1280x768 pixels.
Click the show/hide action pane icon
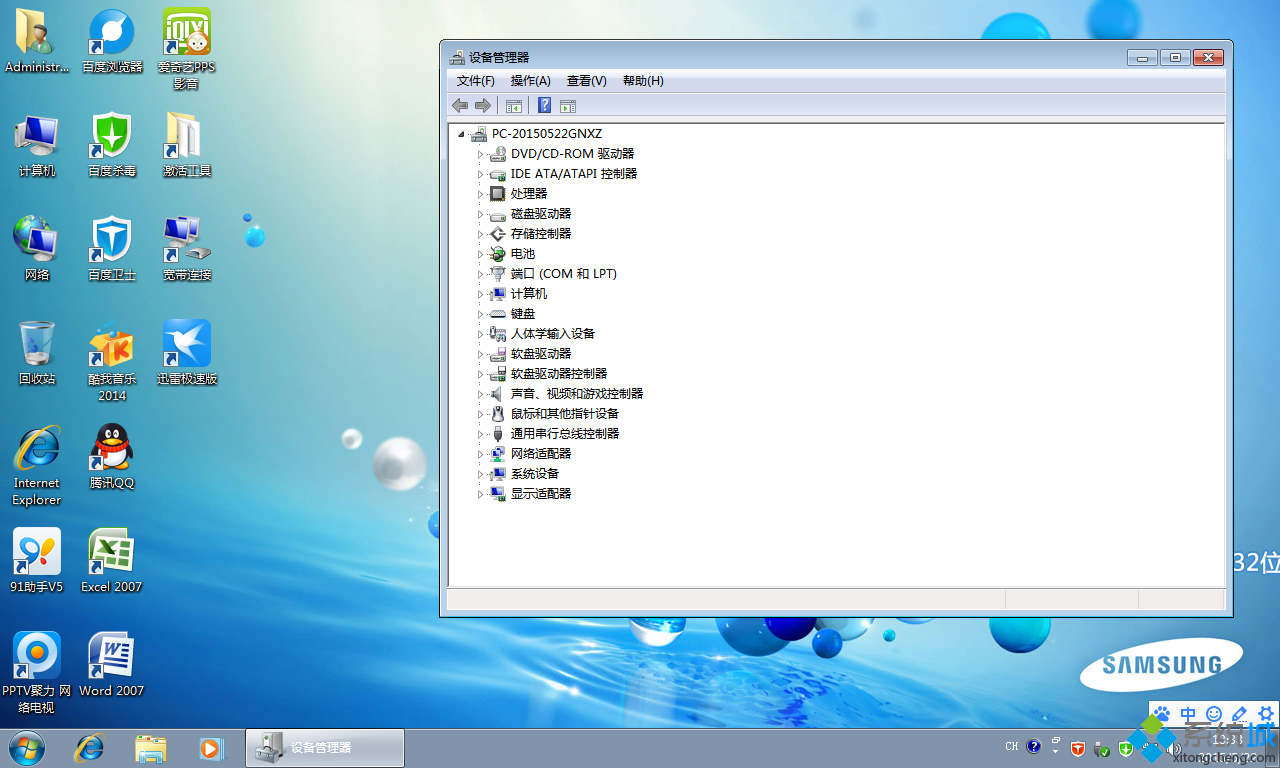click(568, 106)
